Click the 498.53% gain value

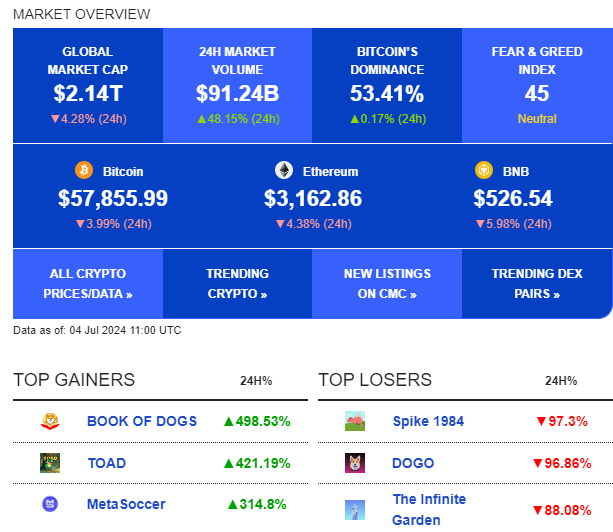click(257, 421)
